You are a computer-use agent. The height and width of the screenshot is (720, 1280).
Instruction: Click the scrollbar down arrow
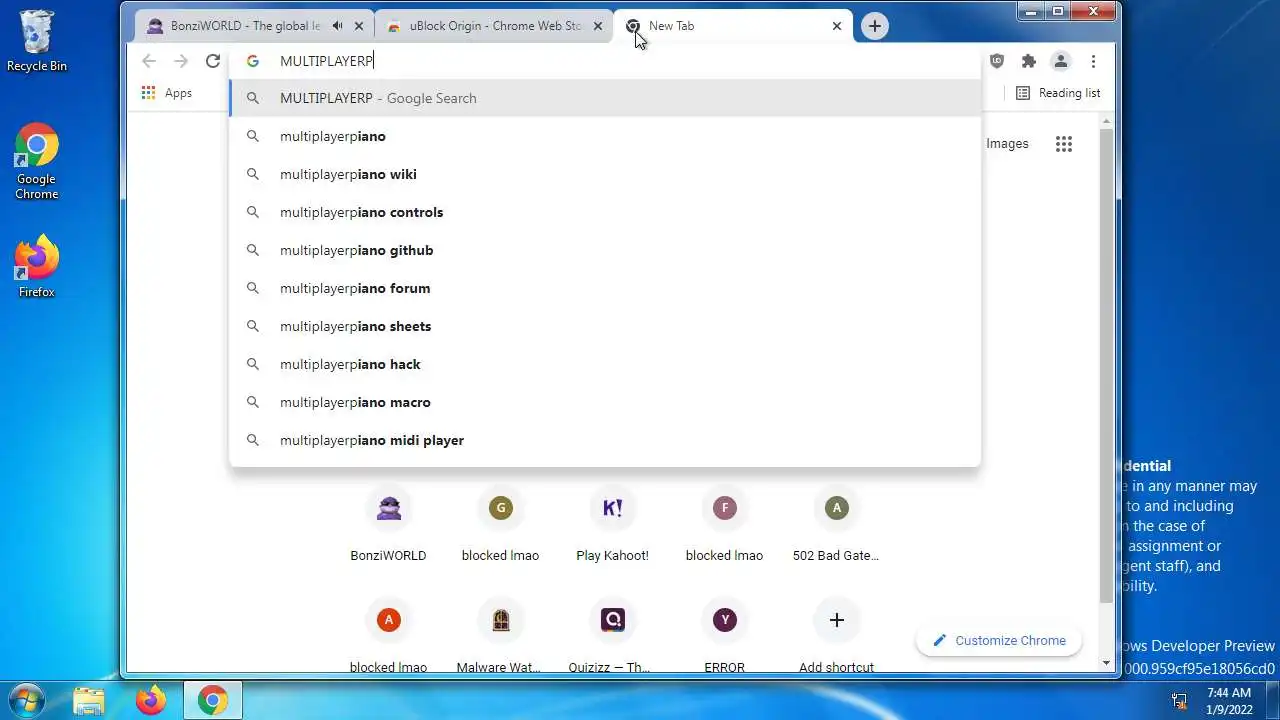pyautogui.click(x=1106, y=663)
